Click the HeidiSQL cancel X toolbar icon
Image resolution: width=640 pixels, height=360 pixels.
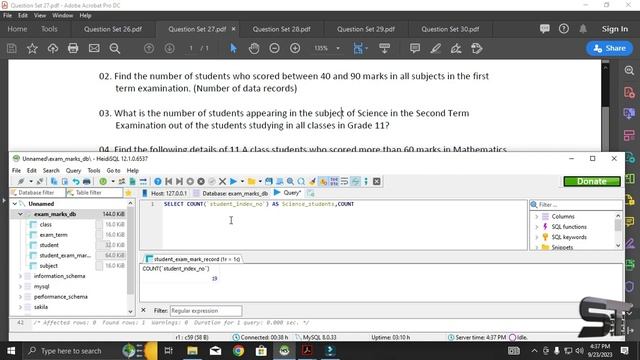(x=222, y=181)
